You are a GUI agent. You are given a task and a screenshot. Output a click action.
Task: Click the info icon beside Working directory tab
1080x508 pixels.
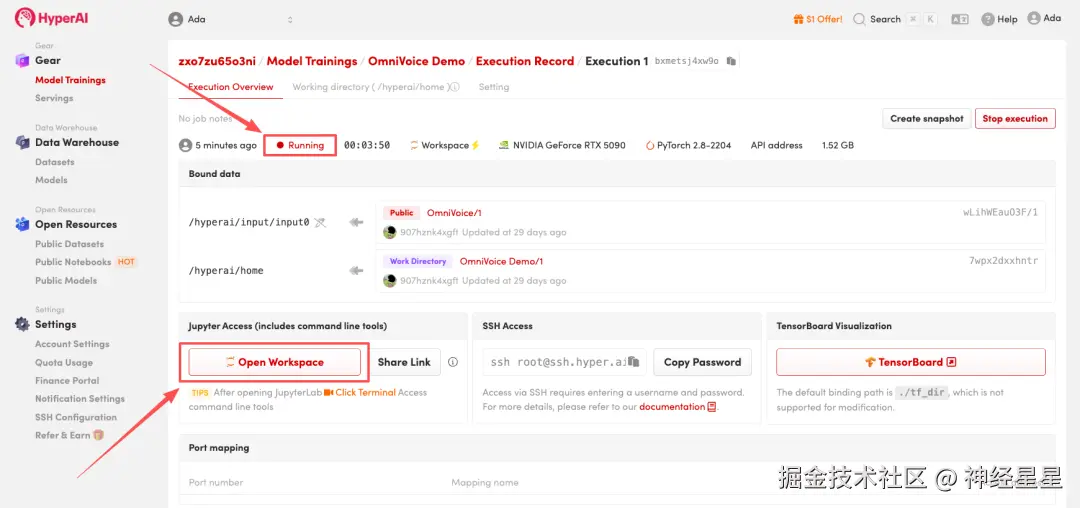455,87
